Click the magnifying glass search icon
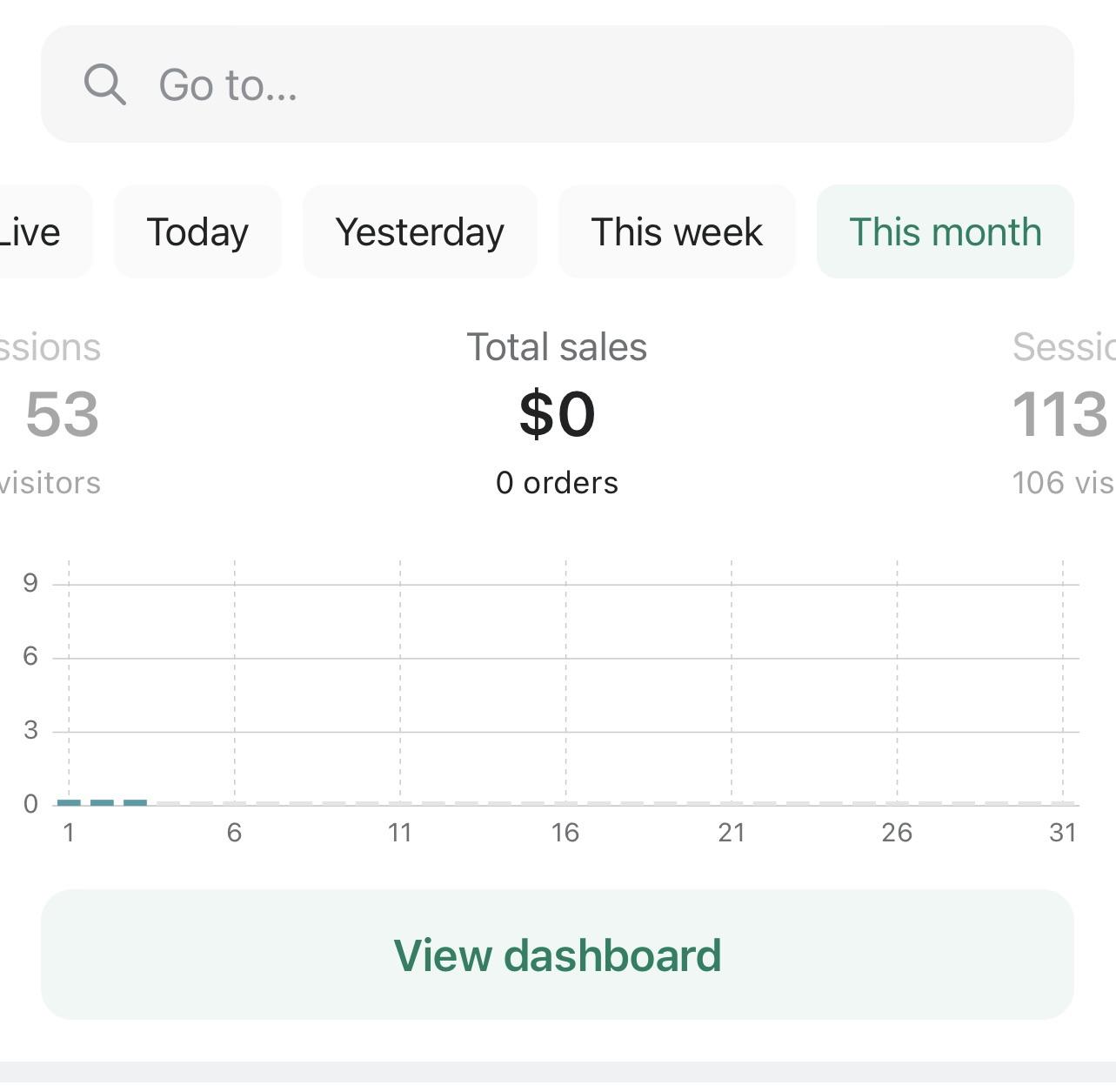The image size is (1116, 1092). click(104, 84)
